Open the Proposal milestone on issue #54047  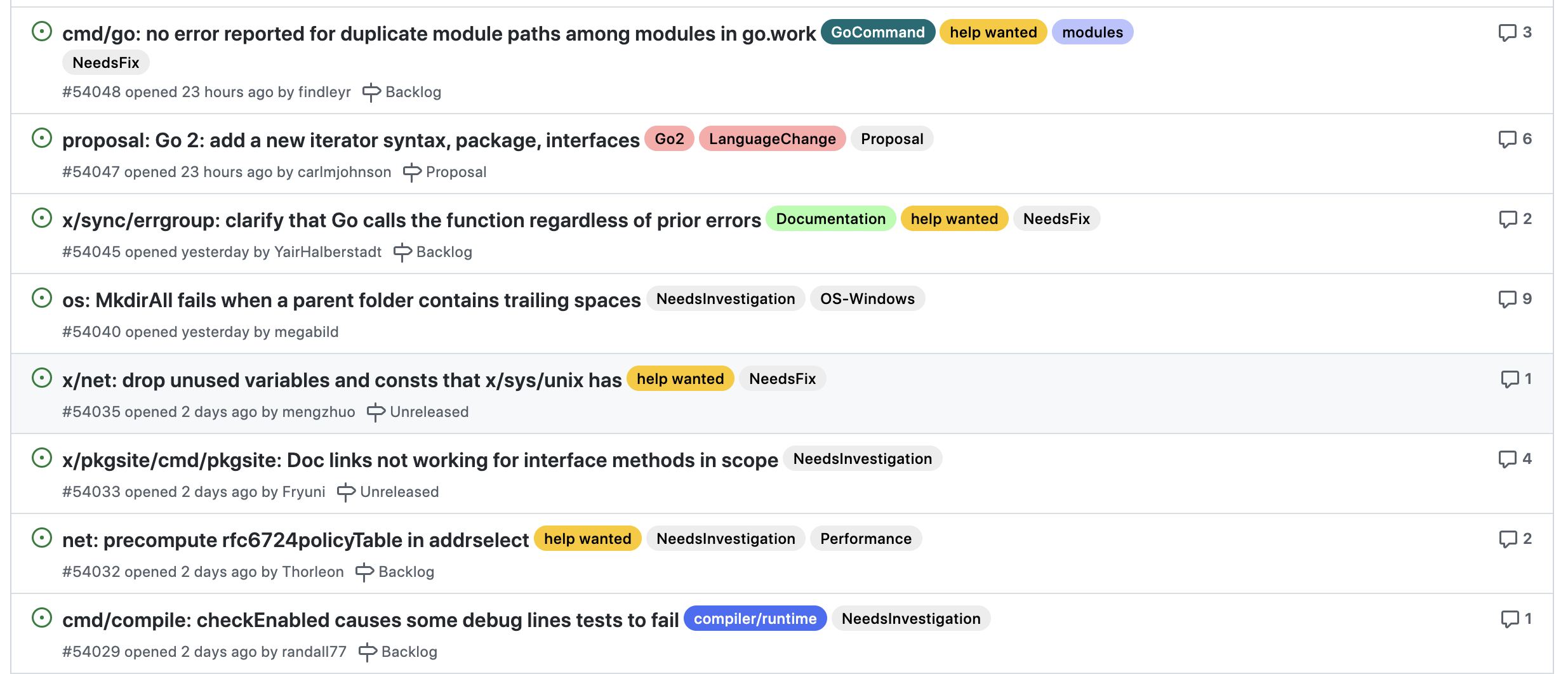(x=456, y=172)
